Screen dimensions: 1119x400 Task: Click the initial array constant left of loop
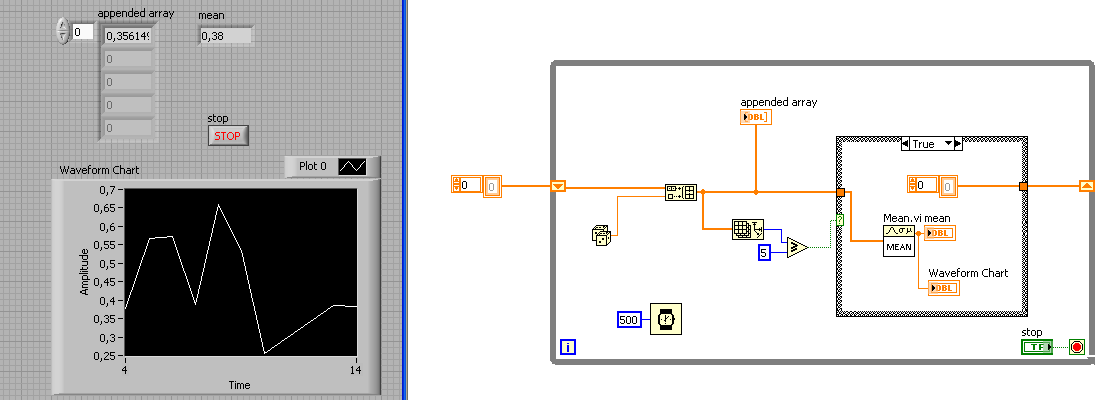pyautogui.click(x=477, y=185)
